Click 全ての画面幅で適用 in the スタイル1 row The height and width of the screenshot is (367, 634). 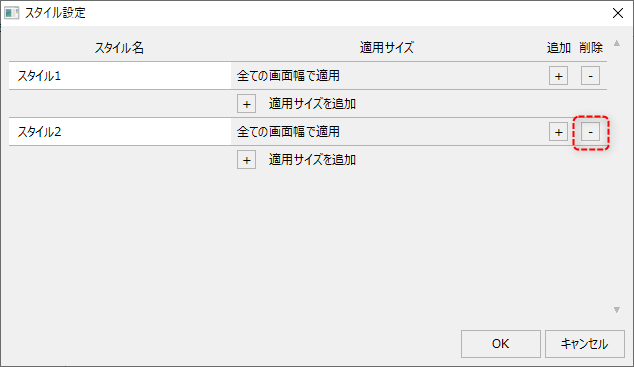point(288,76)
